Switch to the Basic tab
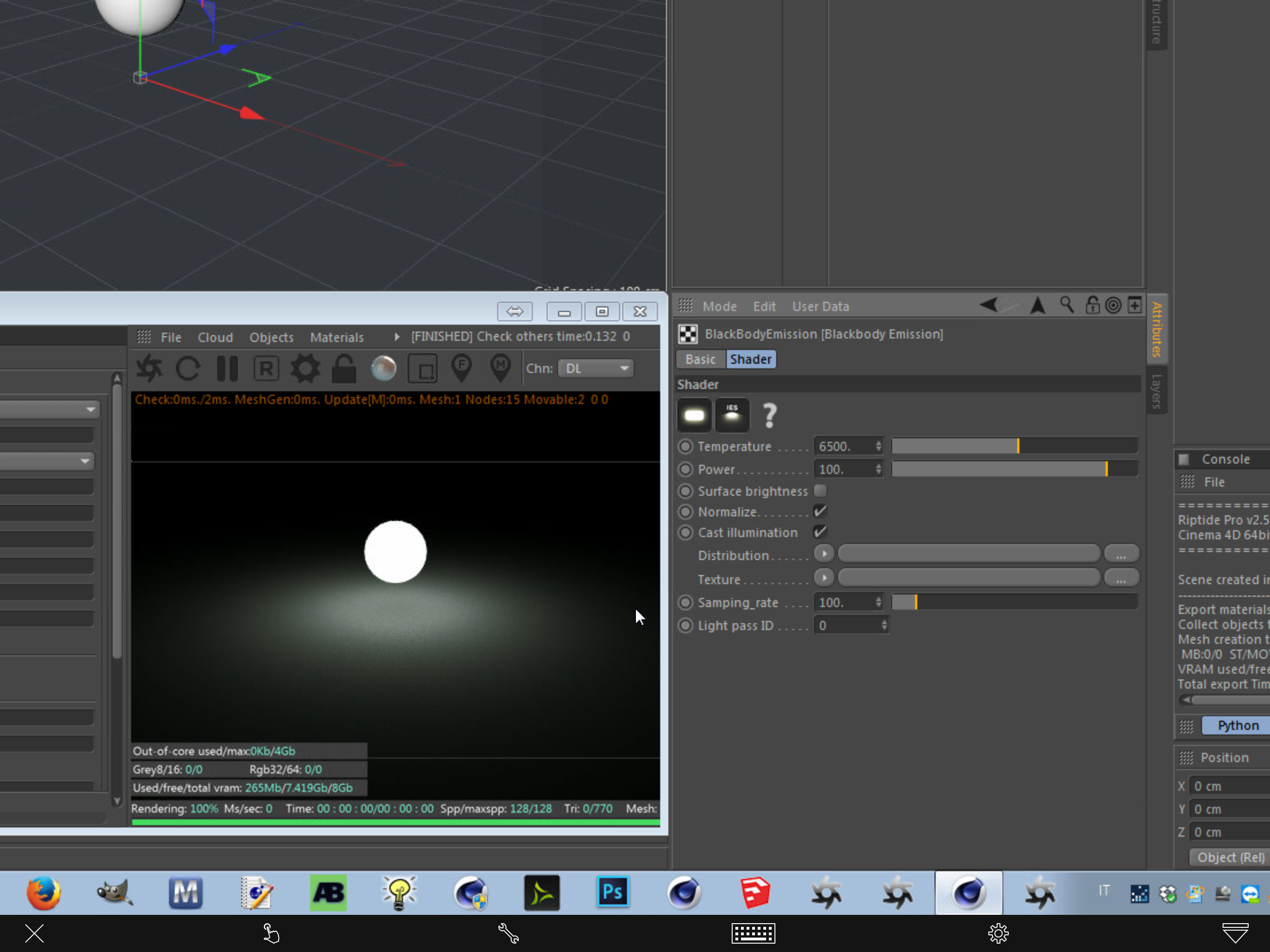Viewport: 1270px width, 952px height. click(x=701, y=359)
